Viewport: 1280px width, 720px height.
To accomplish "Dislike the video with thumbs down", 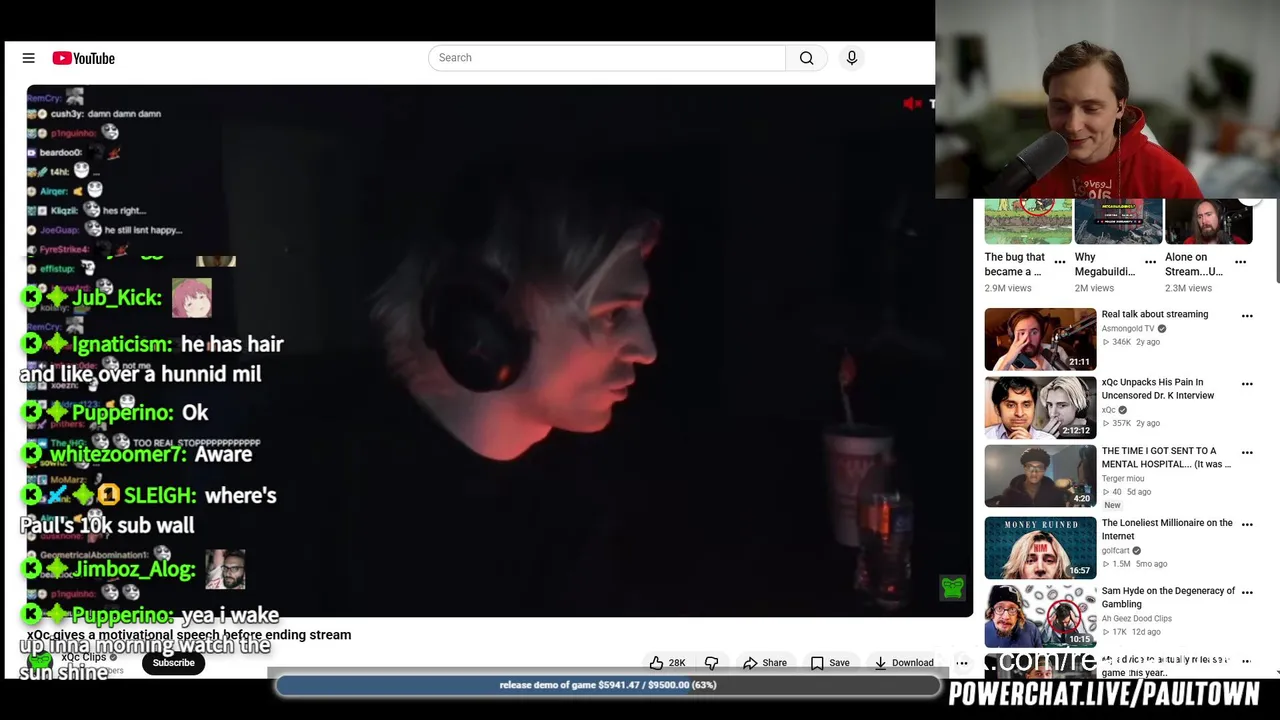I will [x=712, y=663].
